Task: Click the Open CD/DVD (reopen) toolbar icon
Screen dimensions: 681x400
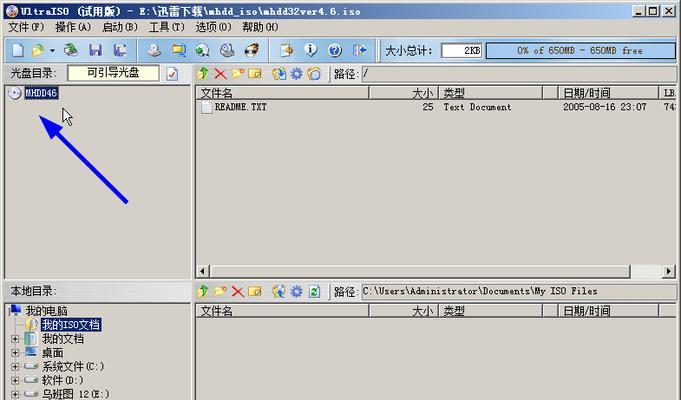Action: click(x=70, y=50)
